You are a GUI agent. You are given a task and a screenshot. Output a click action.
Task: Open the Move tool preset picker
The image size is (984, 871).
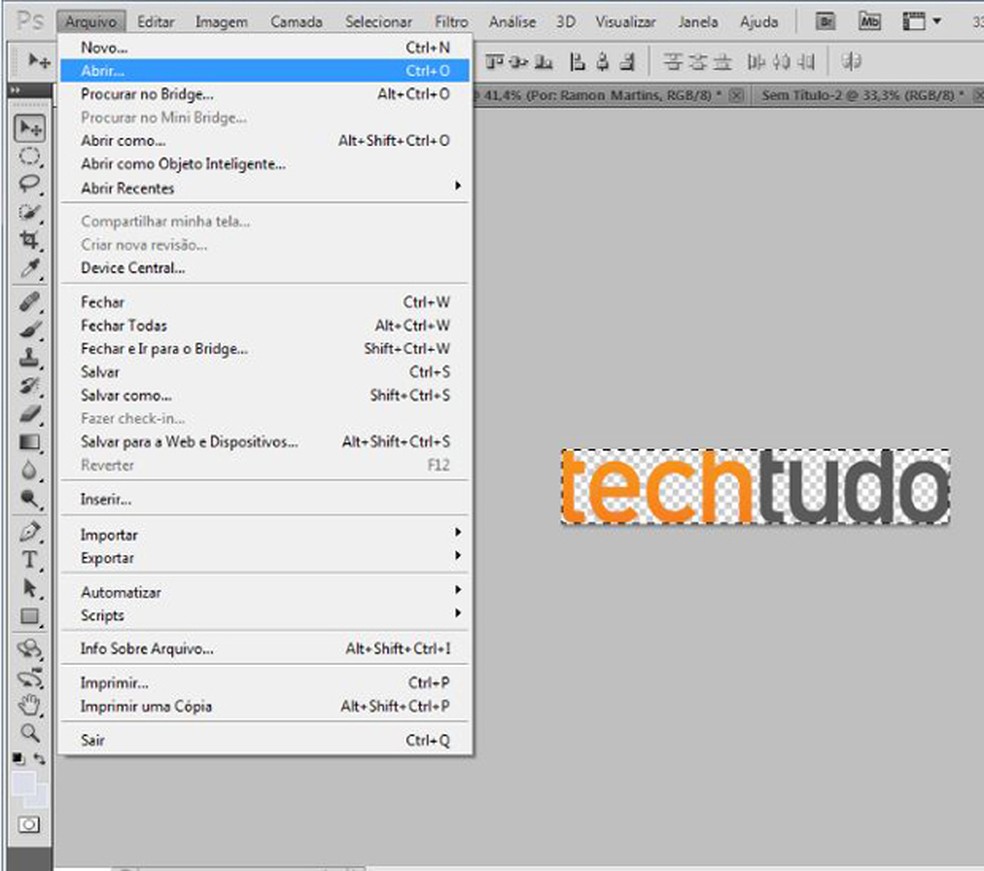[39, 61]
